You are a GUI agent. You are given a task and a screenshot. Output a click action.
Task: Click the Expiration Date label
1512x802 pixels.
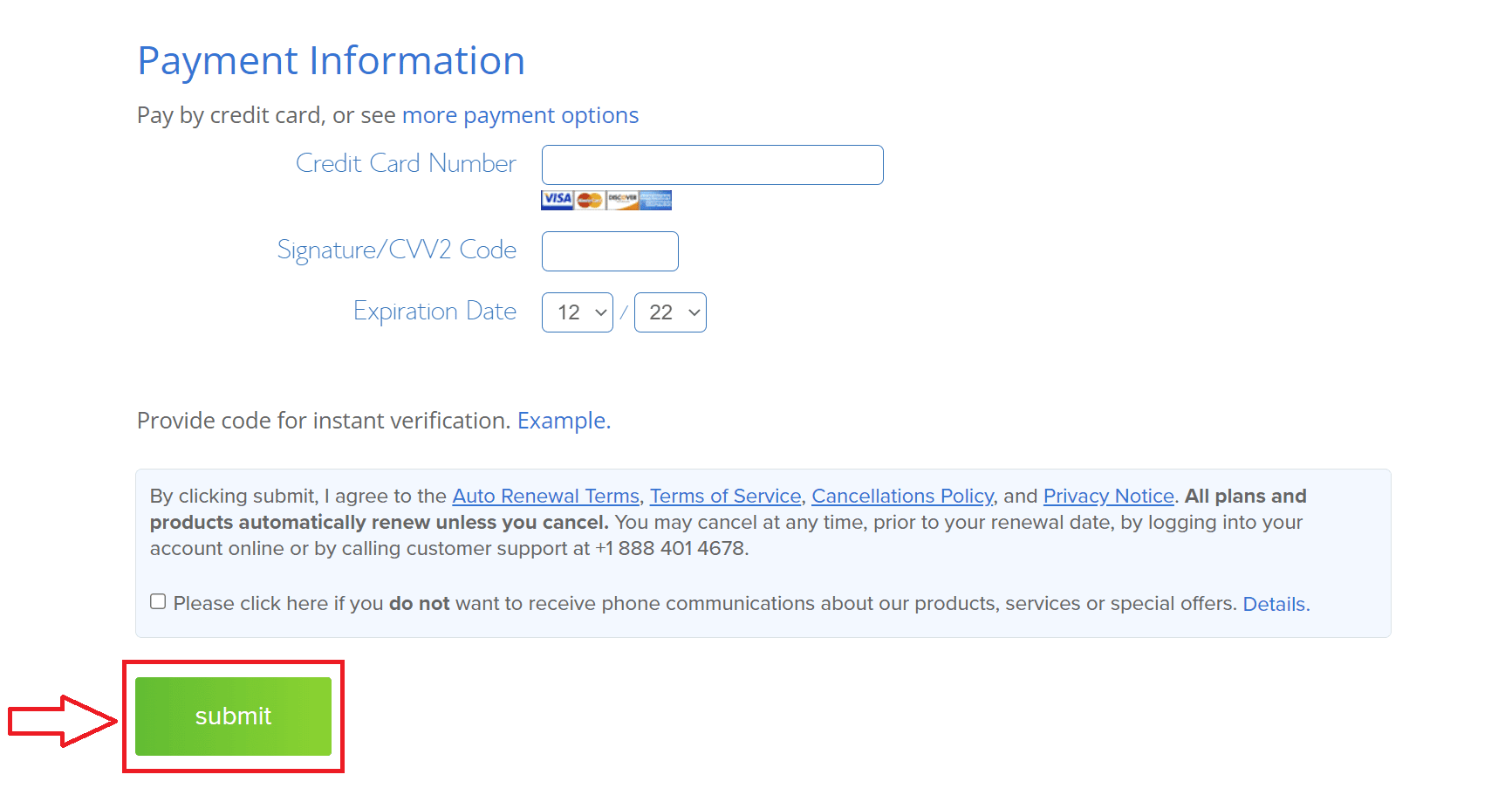[x=434, y=312]
